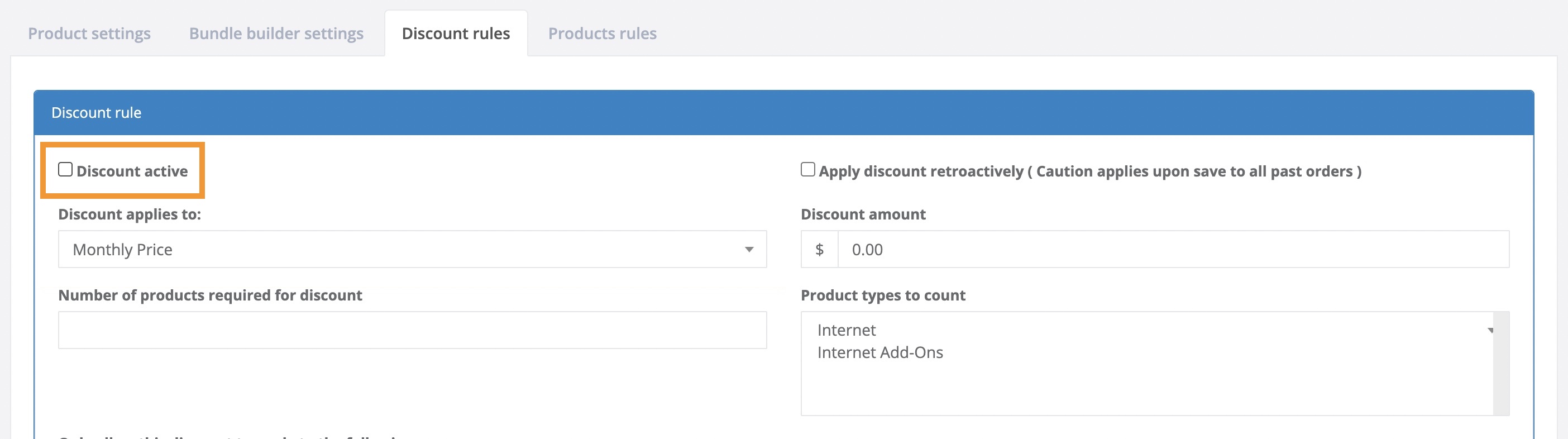The height and width of the screenshot is (439, 1568).
Task: Click the Discount amount input field
Action: point(1172,250)
